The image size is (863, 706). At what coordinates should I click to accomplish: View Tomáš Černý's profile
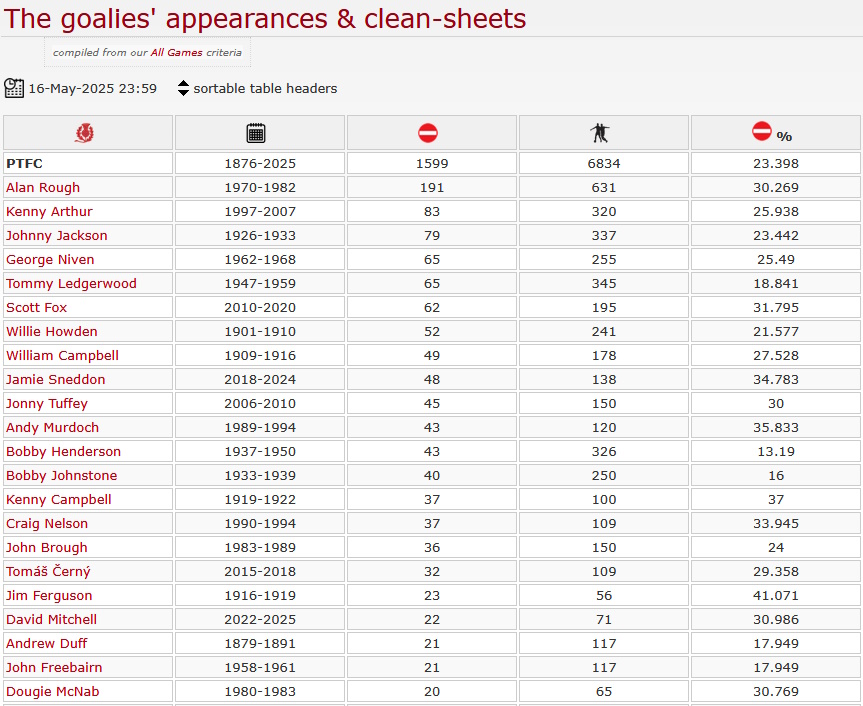[48, 572]
